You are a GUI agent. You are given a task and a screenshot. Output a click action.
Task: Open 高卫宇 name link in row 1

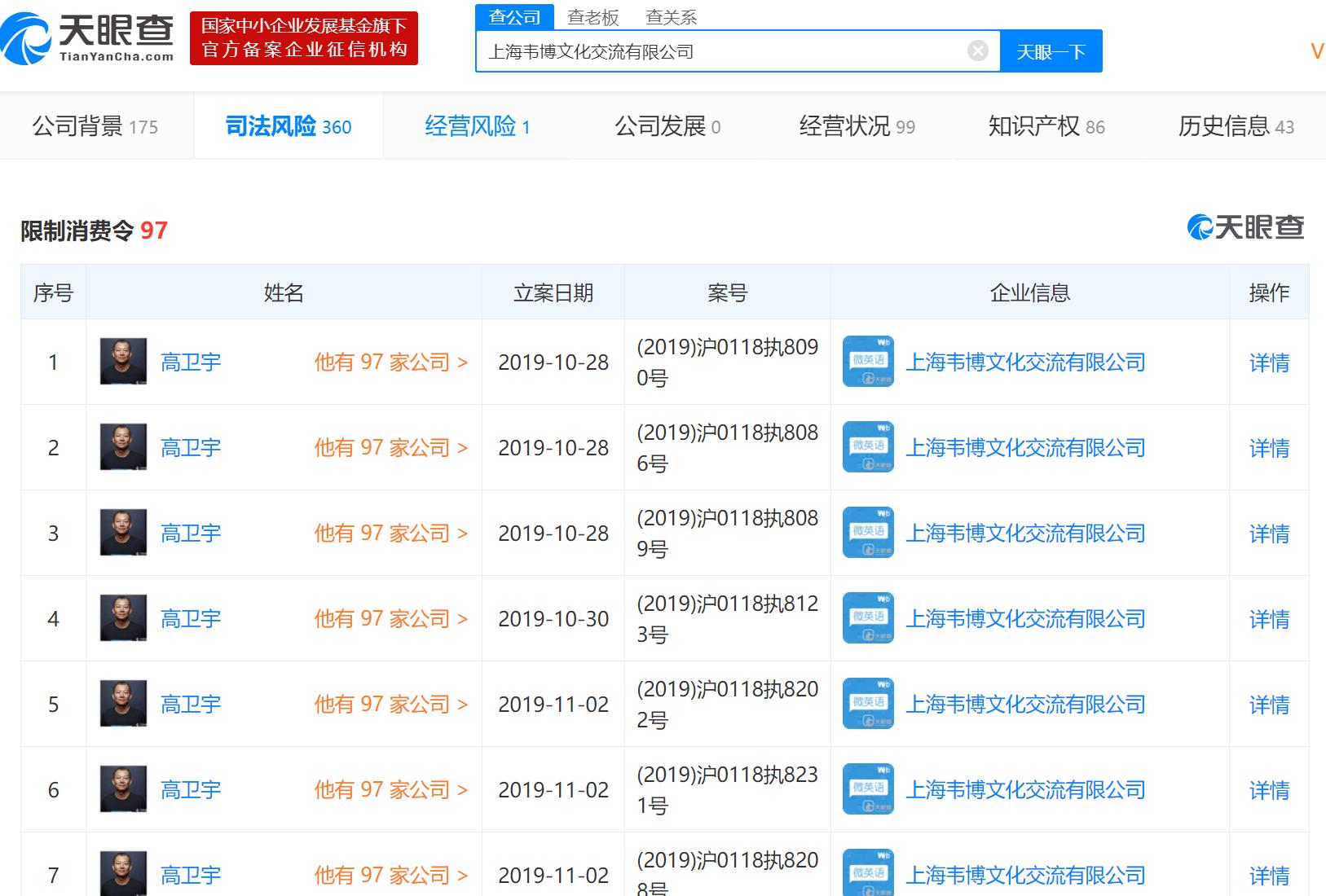(191, 362)
